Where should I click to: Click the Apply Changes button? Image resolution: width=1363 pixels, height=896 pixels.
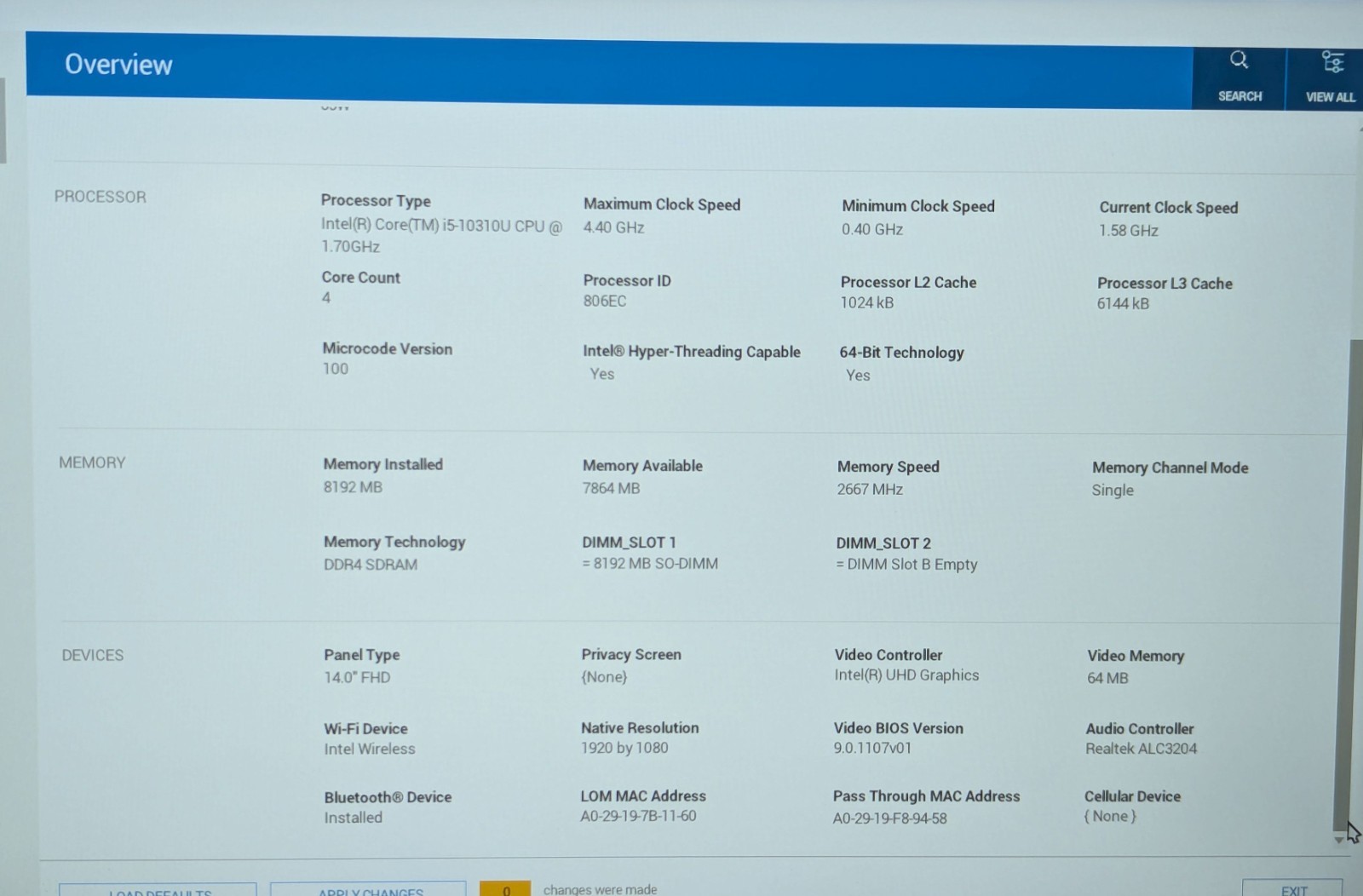369,890
